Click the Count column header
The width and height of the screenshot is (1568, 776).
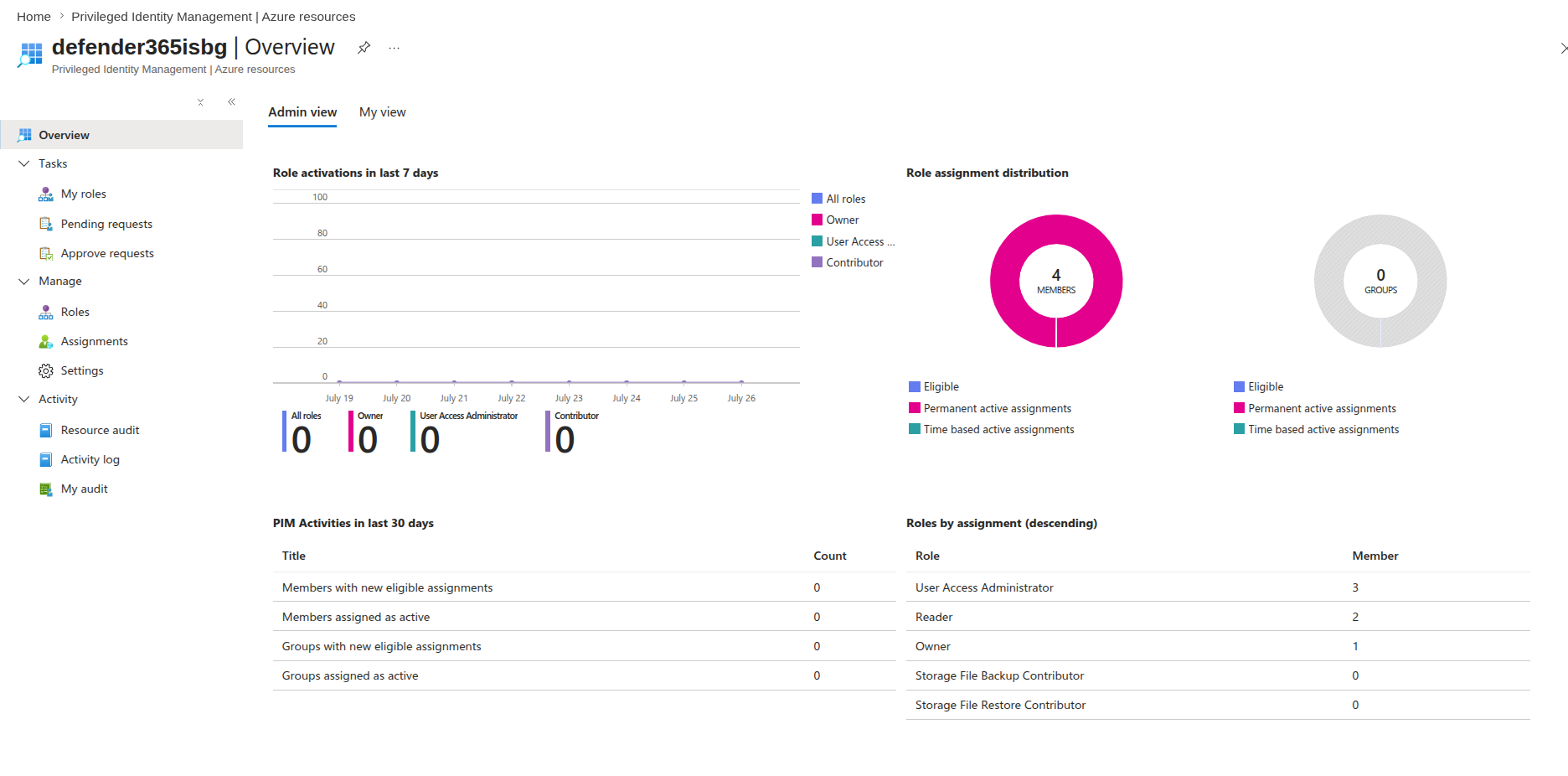[x=830, y=556]
